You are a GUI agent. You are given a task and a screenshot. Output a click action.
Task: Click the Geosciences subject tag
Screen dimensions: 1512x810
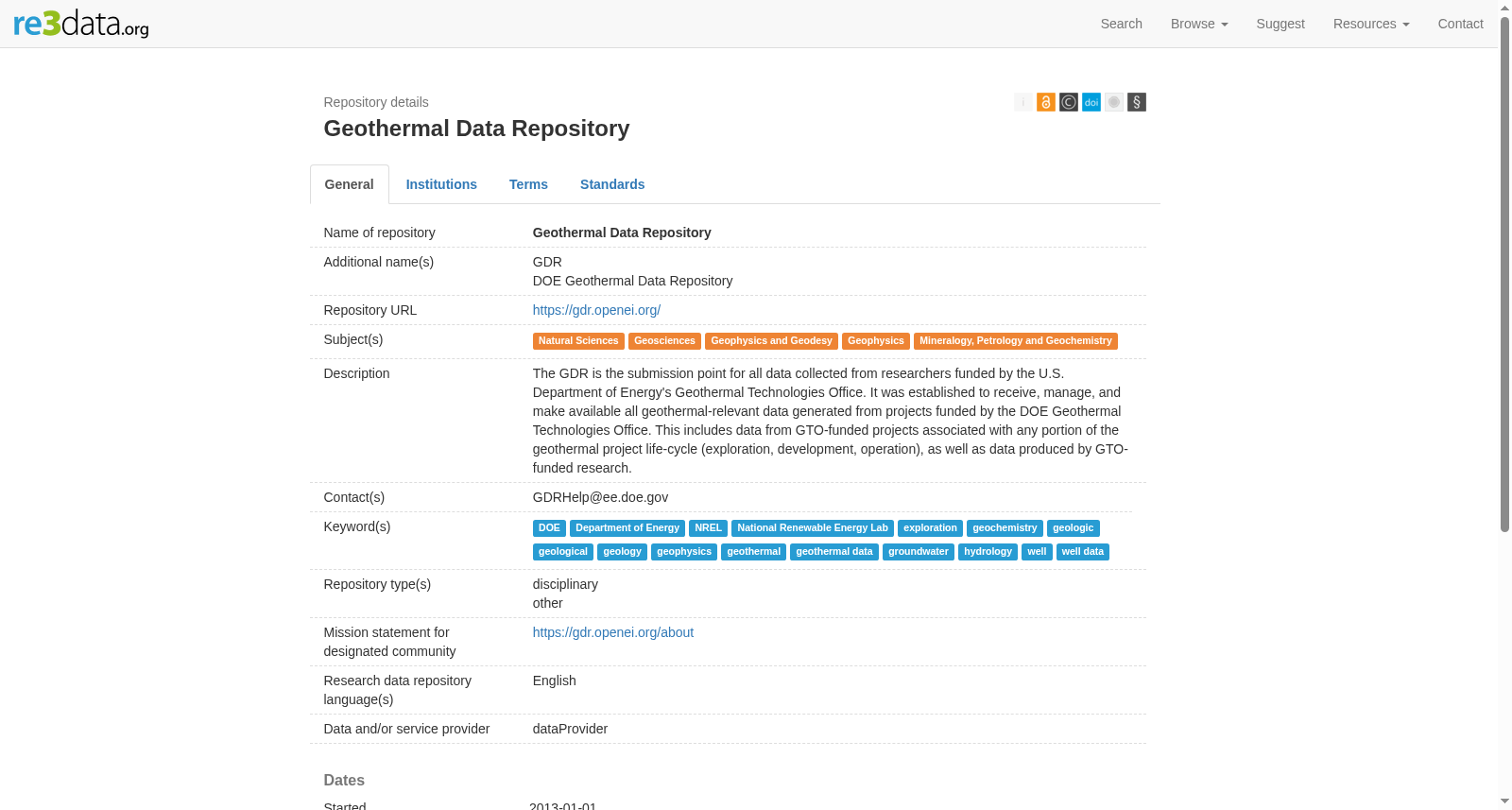point(664,341)
